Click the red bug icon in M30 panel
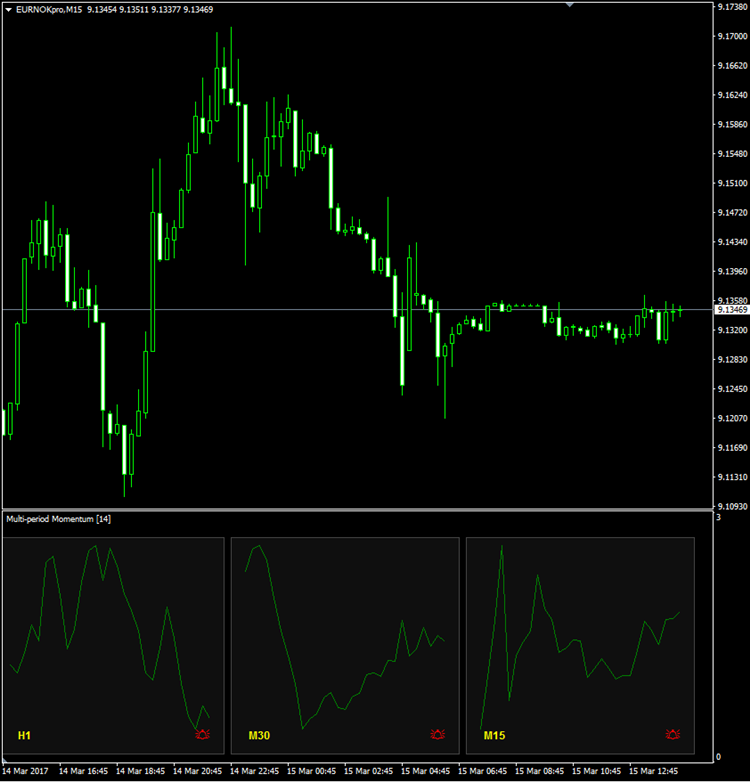The width and height of the screenshot is (750, 782). pyautogui.click(x=437, y=735)
